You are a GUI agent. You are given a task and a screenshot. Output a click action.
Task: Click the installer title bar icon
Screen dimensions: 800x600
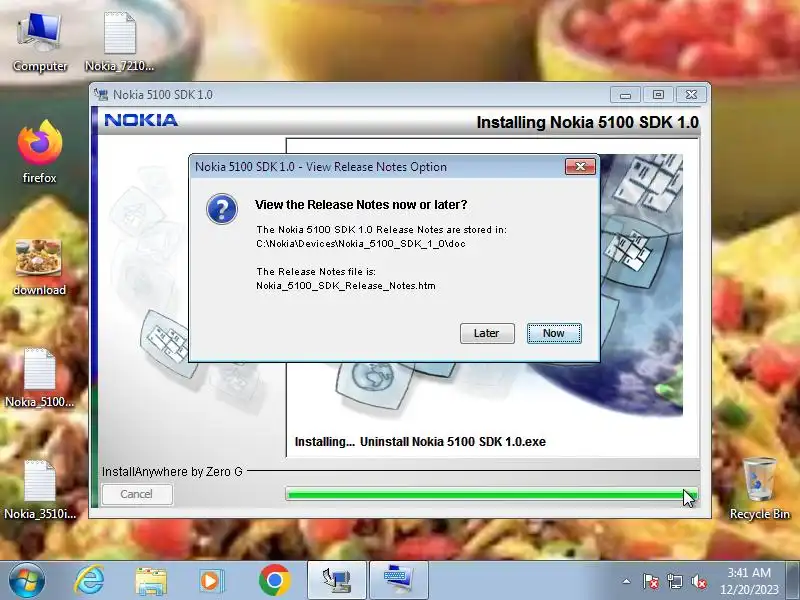[101, 94]
